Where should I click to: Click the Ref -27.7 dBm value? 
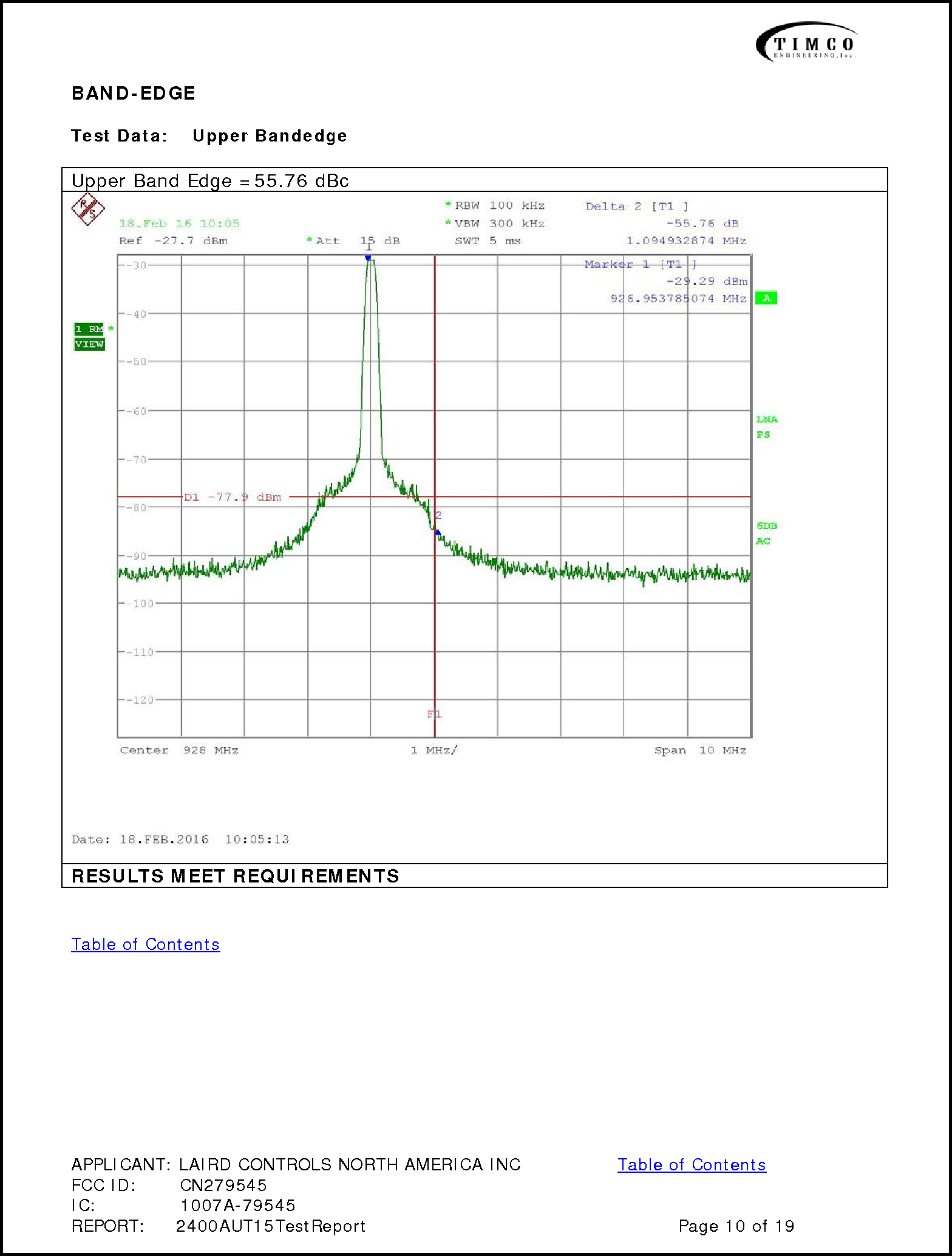tap(173, 241)
